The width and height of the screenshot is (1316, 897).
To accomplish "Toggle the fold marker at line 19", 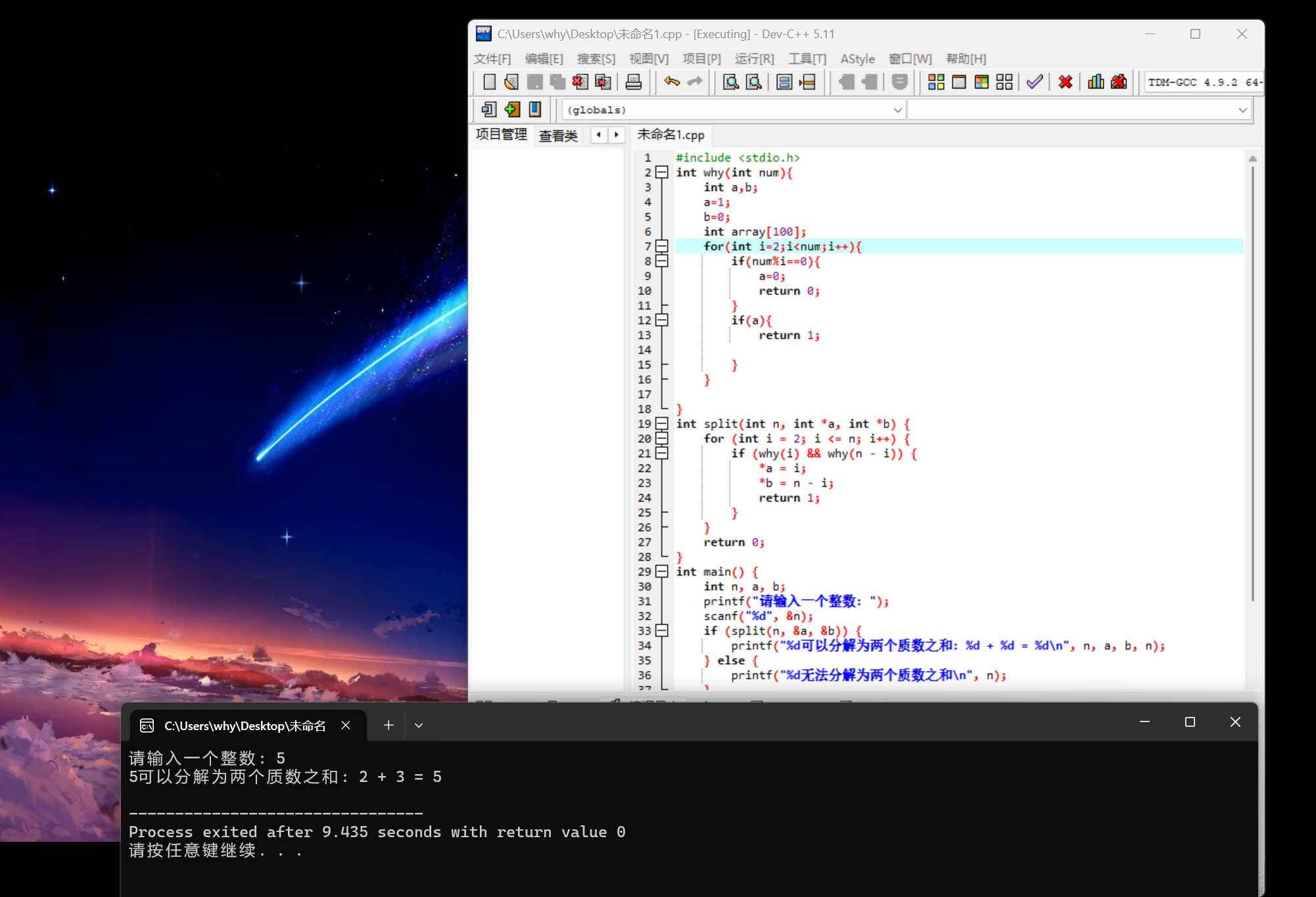I will 662,424.
